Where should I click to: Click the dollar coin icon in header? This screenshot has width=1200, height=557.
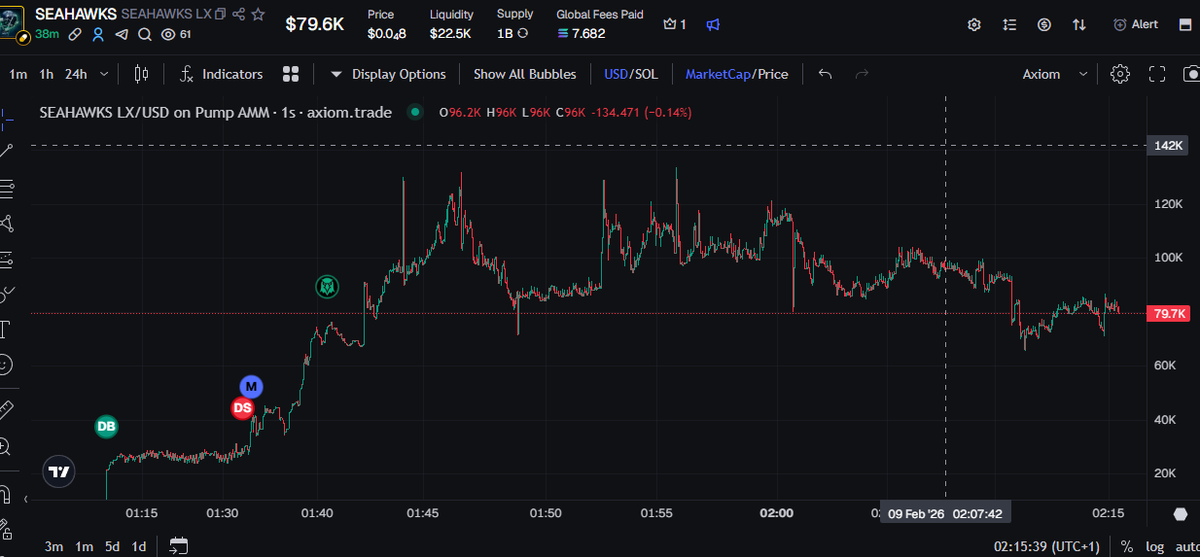(1044, 24)
